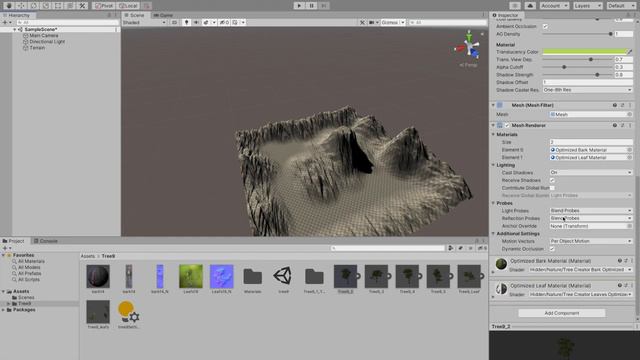Image resolution: width=640 pixels, height=360 pixels.
Task: Open the Account dropdown
Action: click(554, 6)
